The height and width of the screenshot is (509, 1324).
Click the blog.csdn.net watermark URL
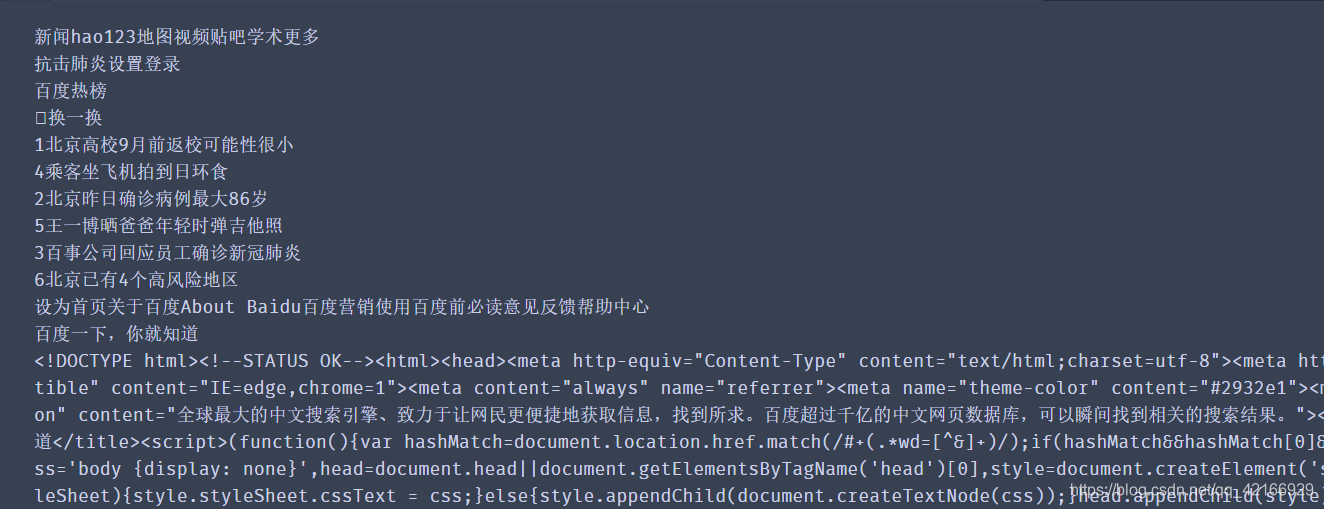tap(1191, 490)
